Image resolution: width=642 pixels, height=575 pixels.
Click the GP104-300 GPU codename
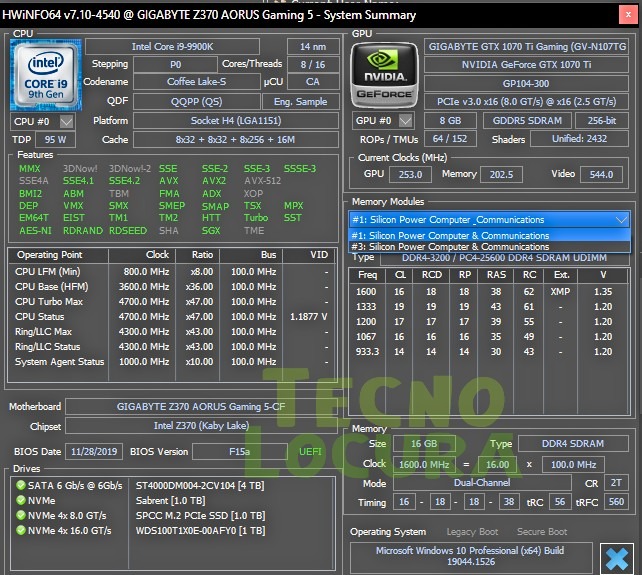click(526, 84)
